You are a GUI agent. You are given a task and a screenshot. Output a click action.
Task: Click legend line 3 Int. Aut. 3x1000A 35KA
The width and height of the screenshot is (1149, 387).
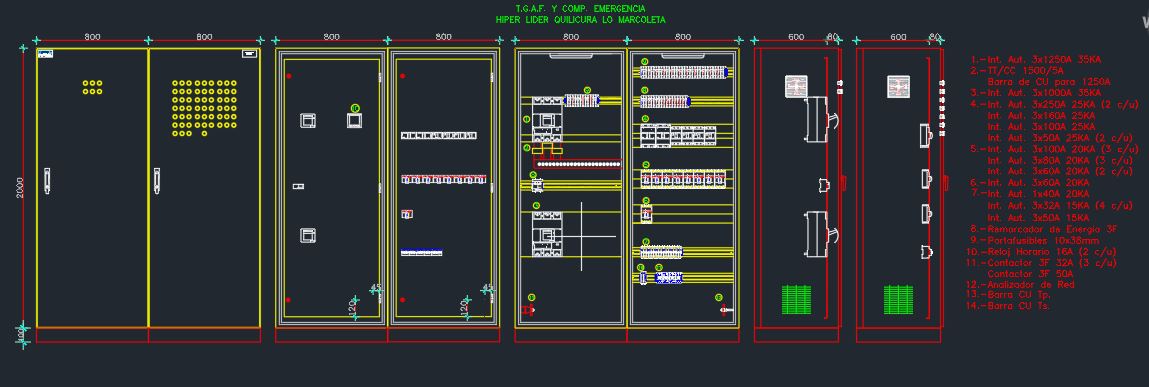click(1035, 93)
